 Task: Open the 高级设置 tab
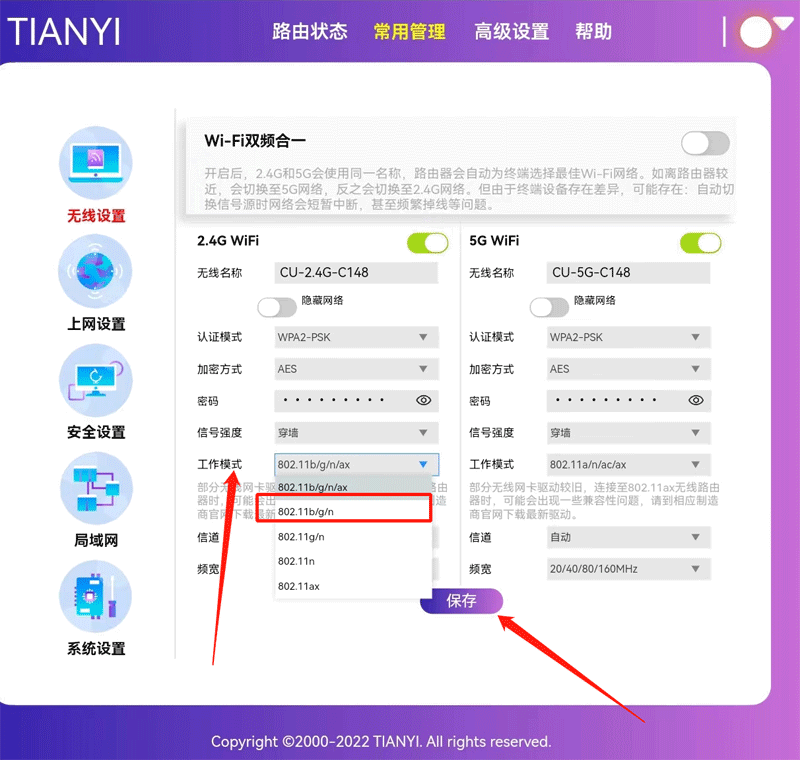click(511, 32)
